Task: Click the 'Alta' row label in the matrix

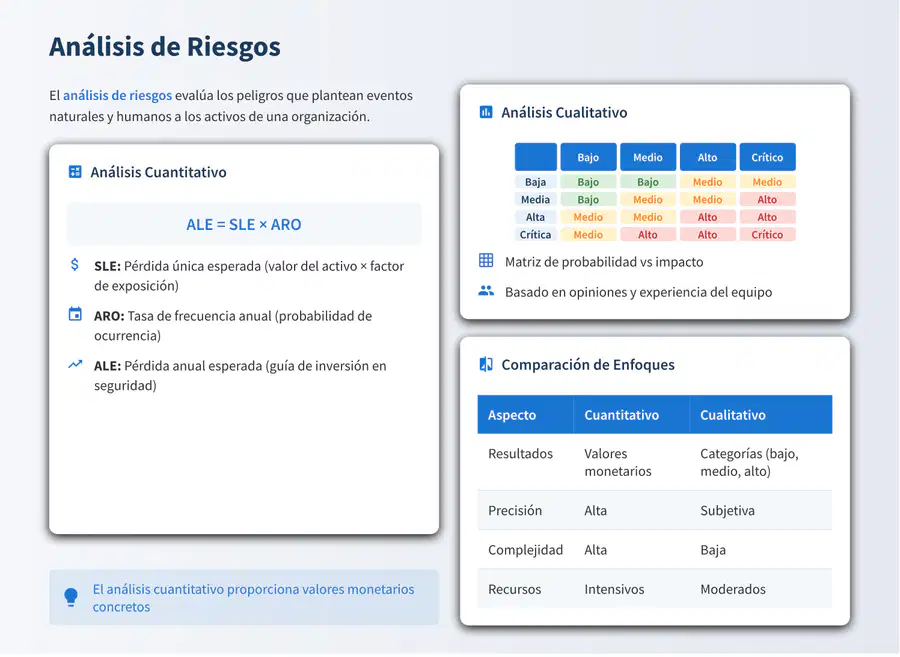Action: (536, 217)
